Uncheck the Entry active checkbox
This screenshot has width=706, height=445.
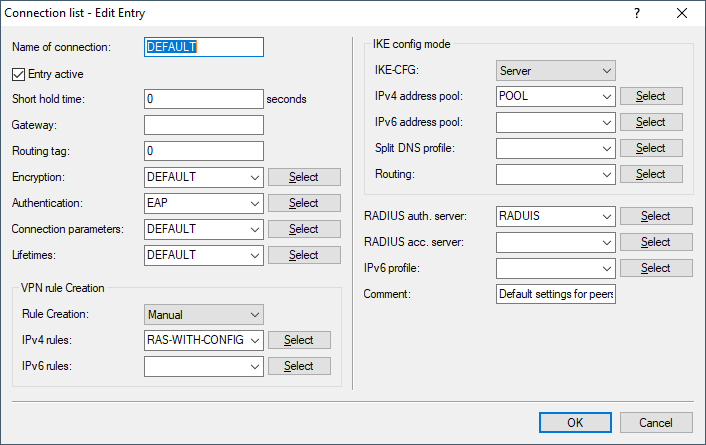pyautogui.click(x=18, y=73)
